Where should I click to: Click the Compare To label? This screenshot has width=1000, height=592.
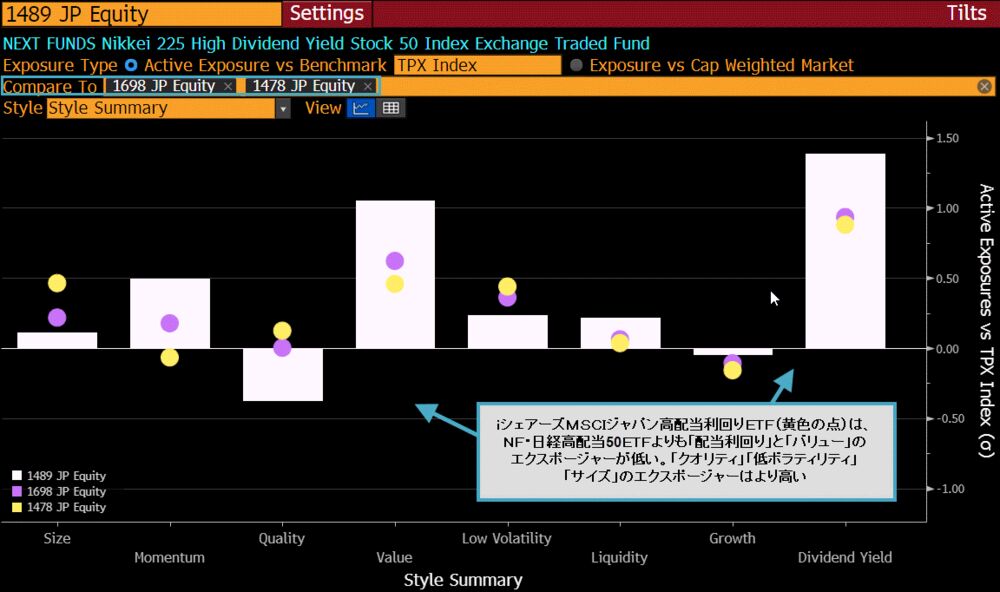(50, 86)
